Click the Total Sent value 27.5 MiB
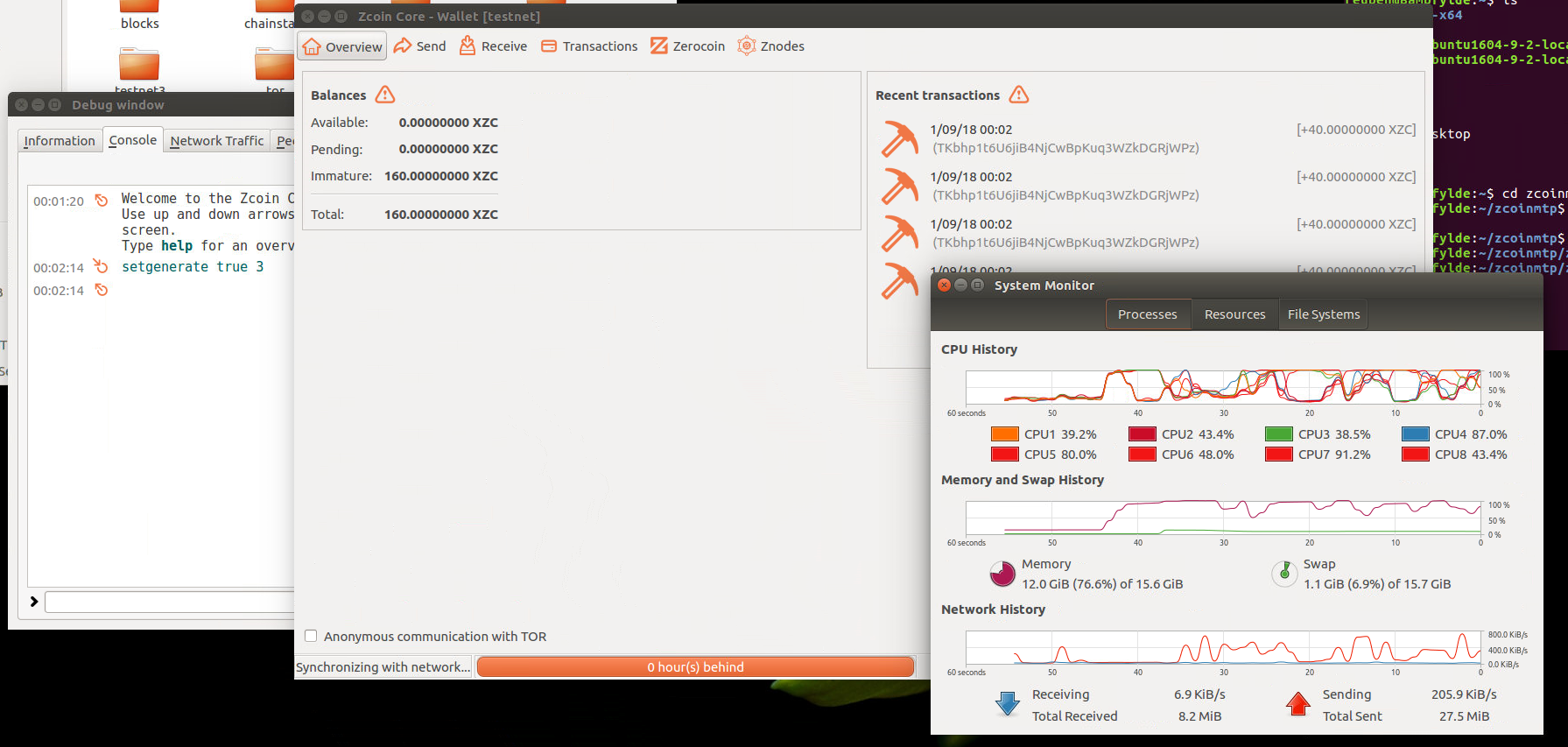1568x747 pixels. [x=1464, y=716]
